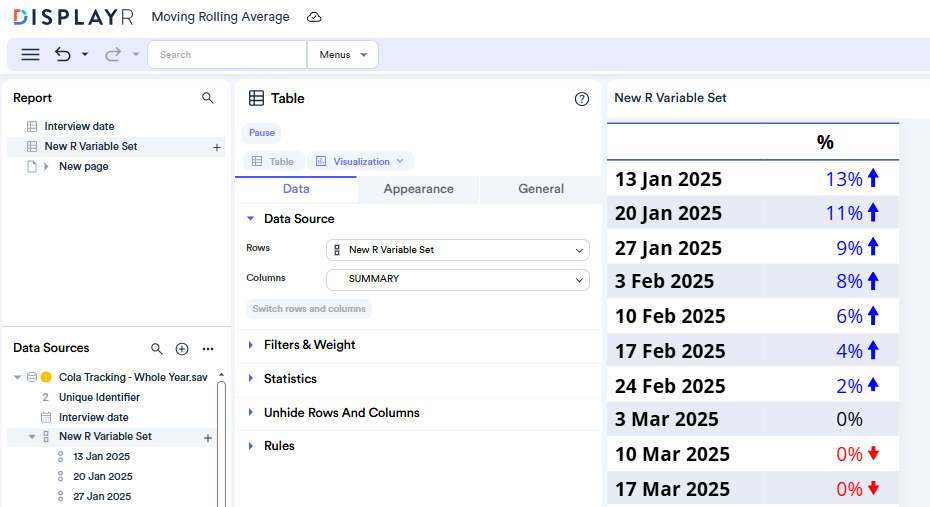Select Interview date in Report tree
Image resolution: width=930 pixels, height=507 pixels.
click(x=79, y=127)
